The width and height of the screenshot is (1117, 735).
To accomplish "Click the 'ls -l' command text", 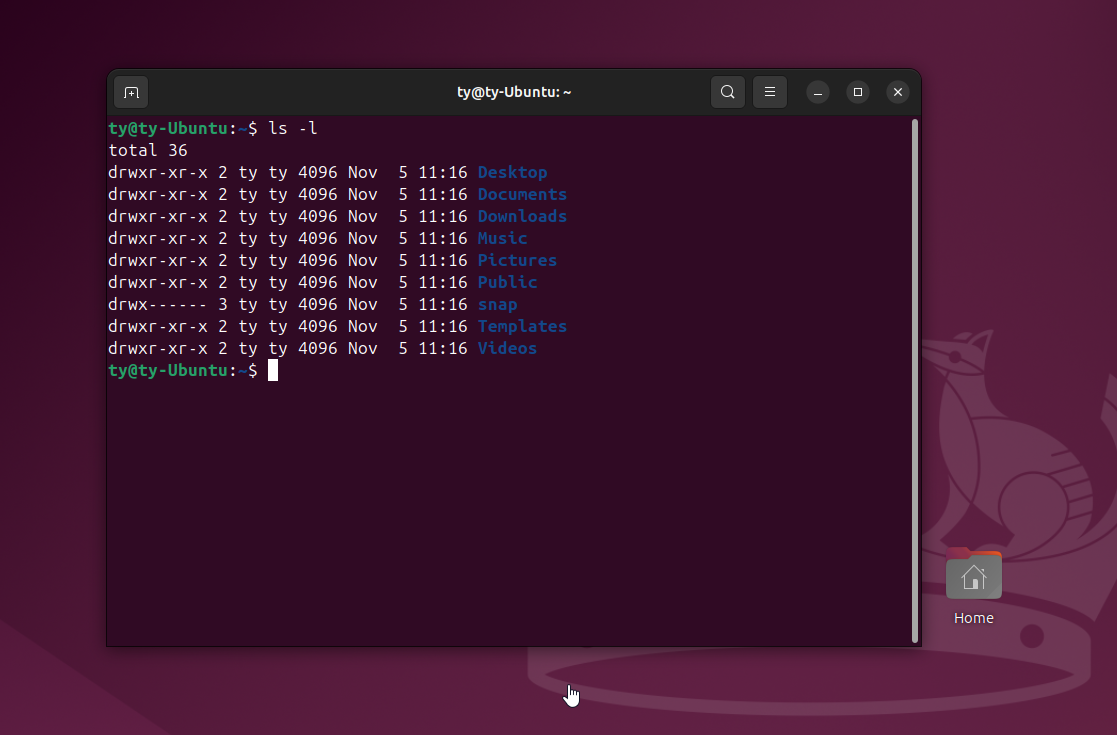I will [x=292, y=128].
